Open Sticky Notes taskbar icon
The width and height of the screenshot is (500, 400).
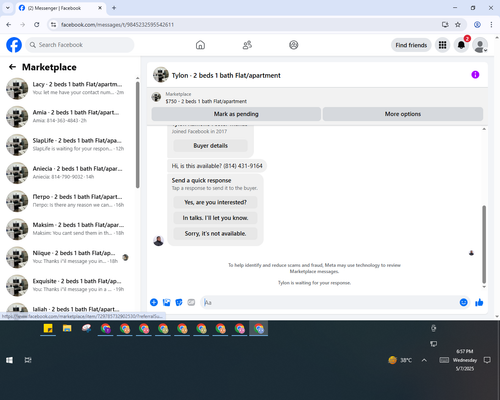click(48, 329)
